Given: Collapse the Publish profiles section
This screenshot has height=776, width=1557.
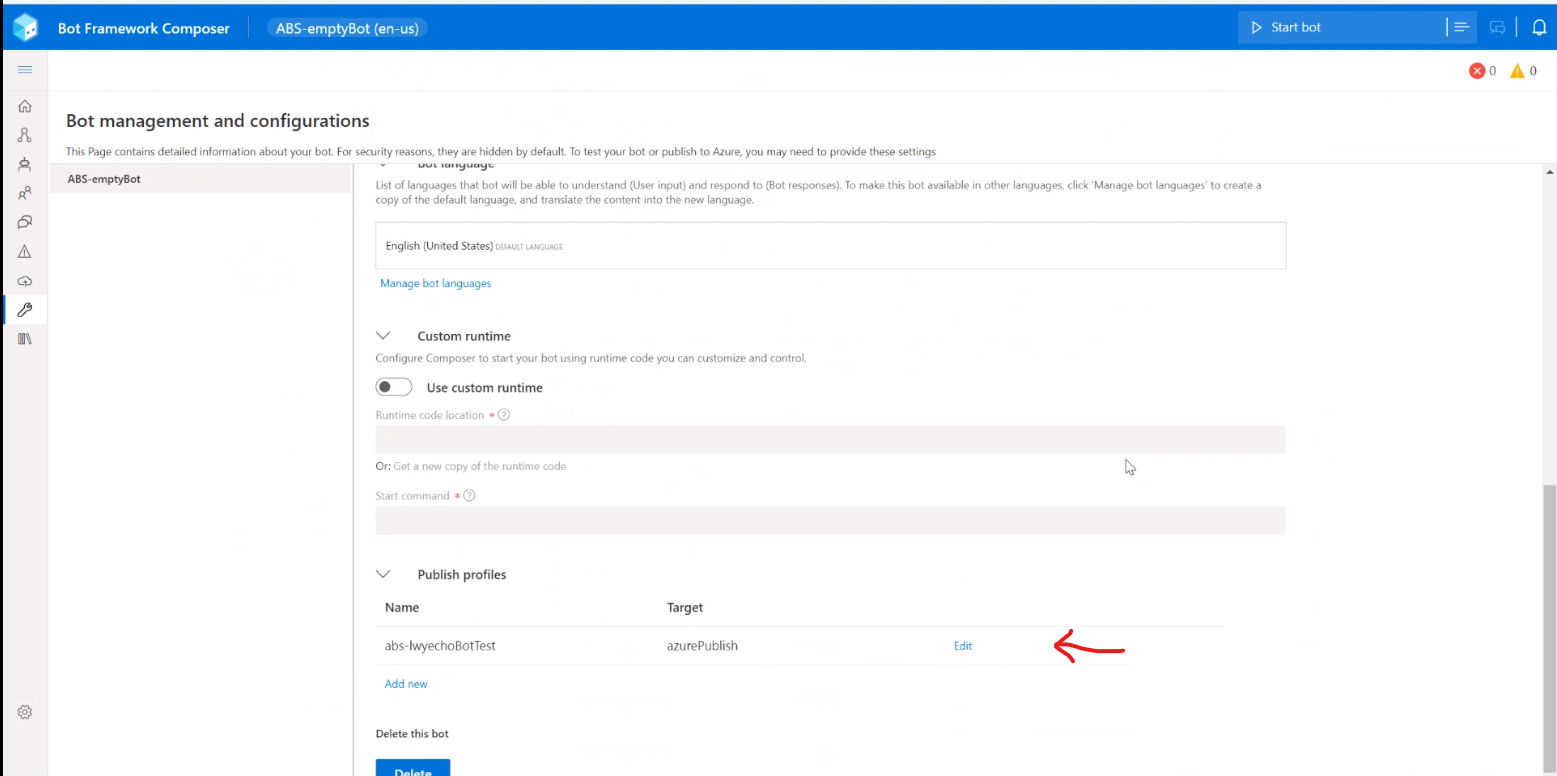Looking at the screenshot, I should pos(383,574).
